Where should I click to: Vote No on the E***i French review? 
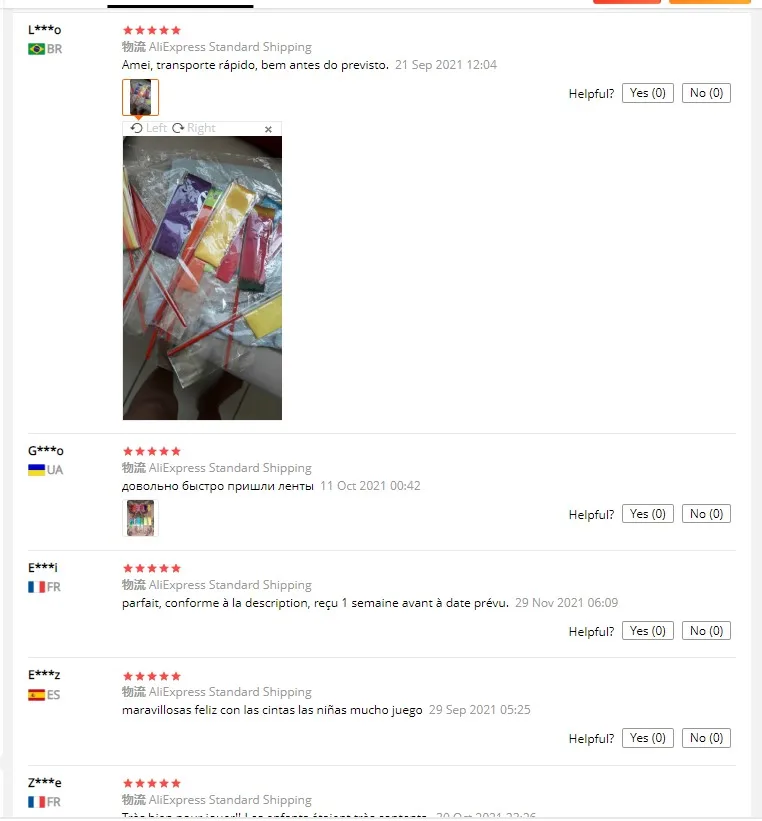tap(706, 630)
